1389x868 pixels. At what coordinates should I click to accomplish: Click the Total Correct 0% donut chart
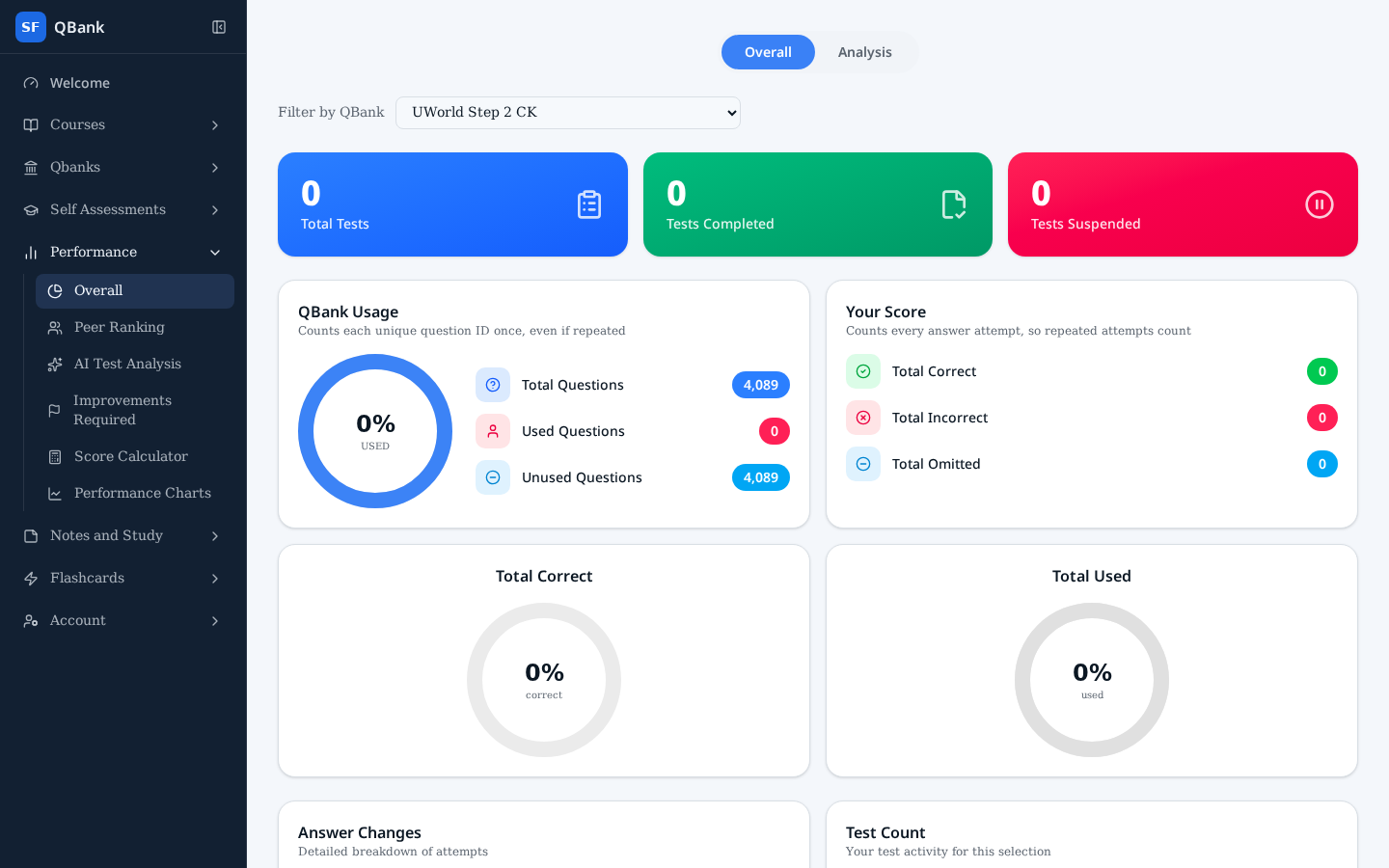point(544,680)
